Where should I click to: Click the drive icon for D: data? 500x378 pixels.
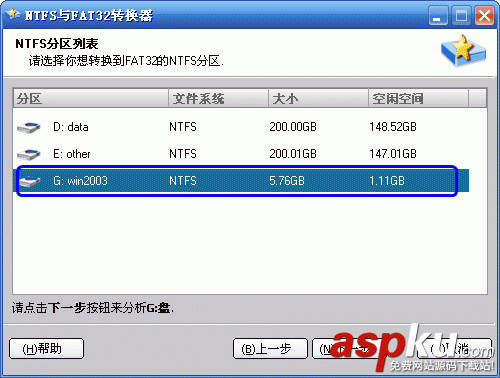tap(29, 127)
